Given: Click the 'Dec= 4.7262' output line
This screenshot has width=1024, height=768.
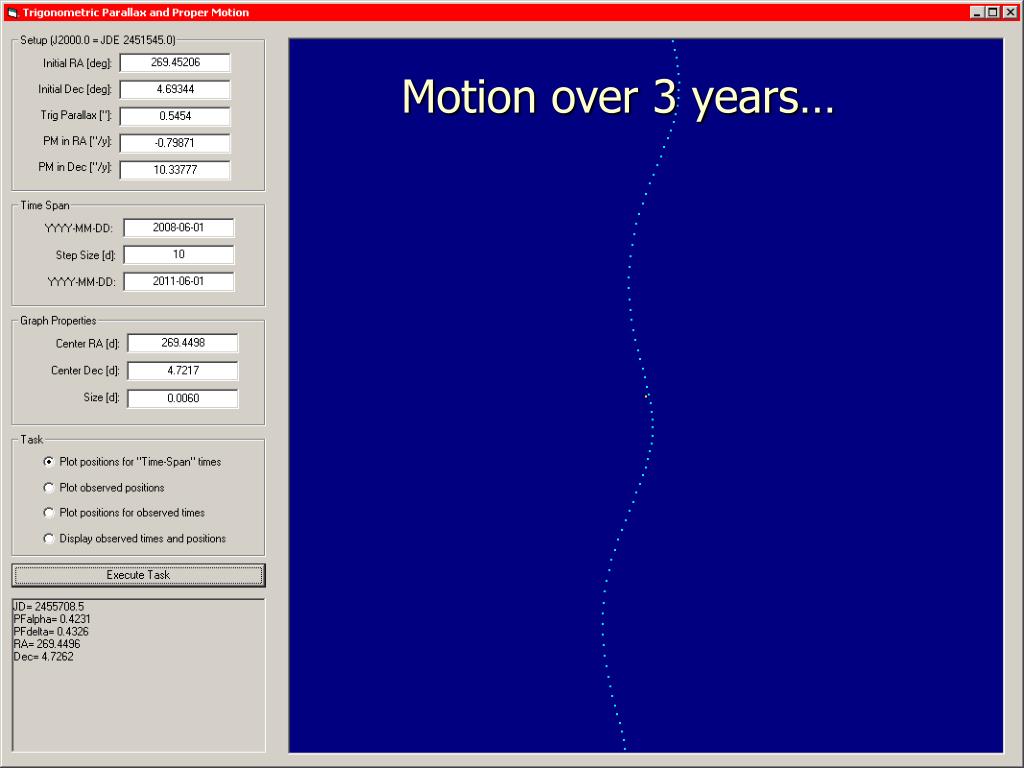Looking at the screenshot, I should (44, 656).
